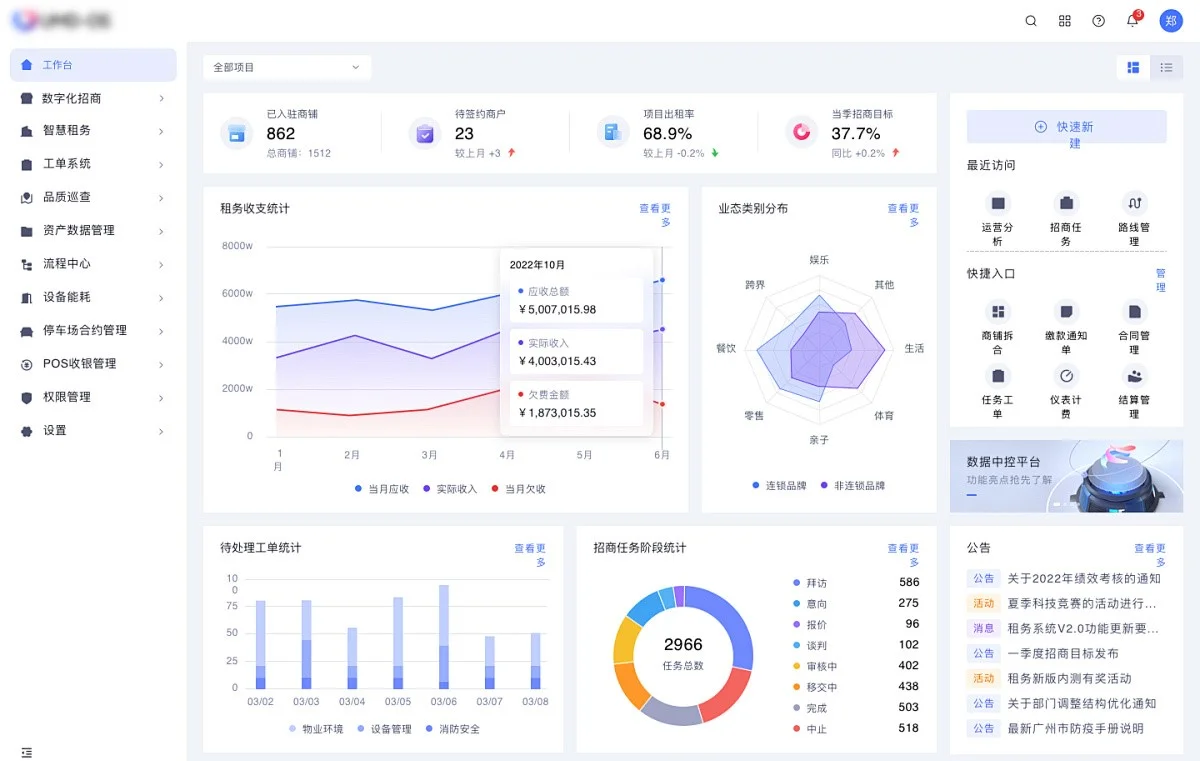Click 管理 link beside 快捷入口
The height and width of the screenshot is (761, 1200).
(1161, 280)
